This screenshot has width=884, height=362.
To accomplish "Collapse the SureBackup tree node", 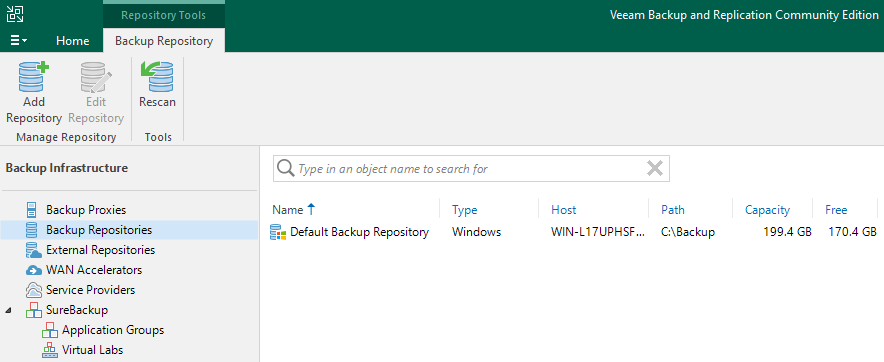I will (x=8, y=311).
